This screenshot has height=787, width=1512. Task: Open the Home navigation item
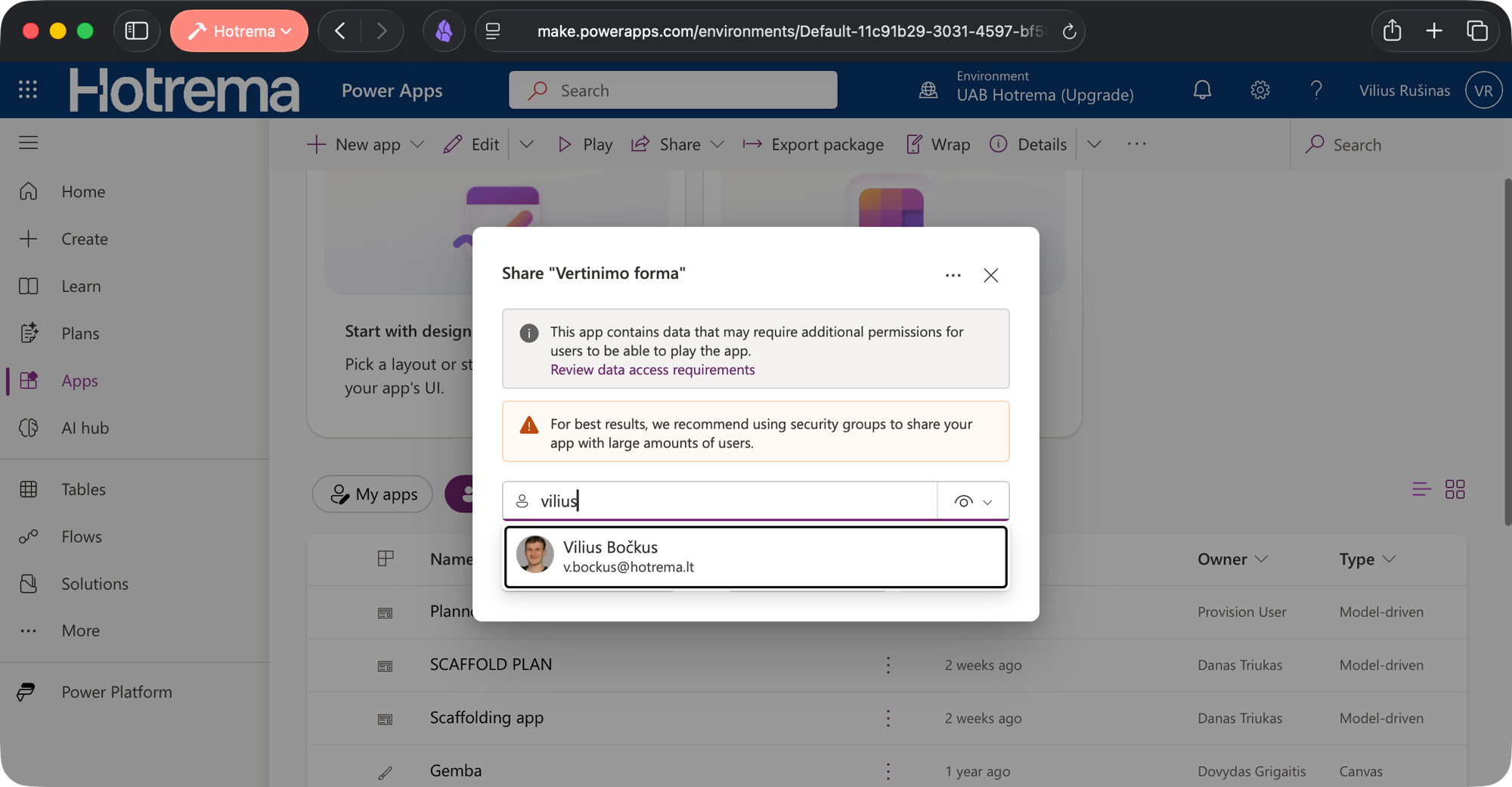[x=83, y=192]
